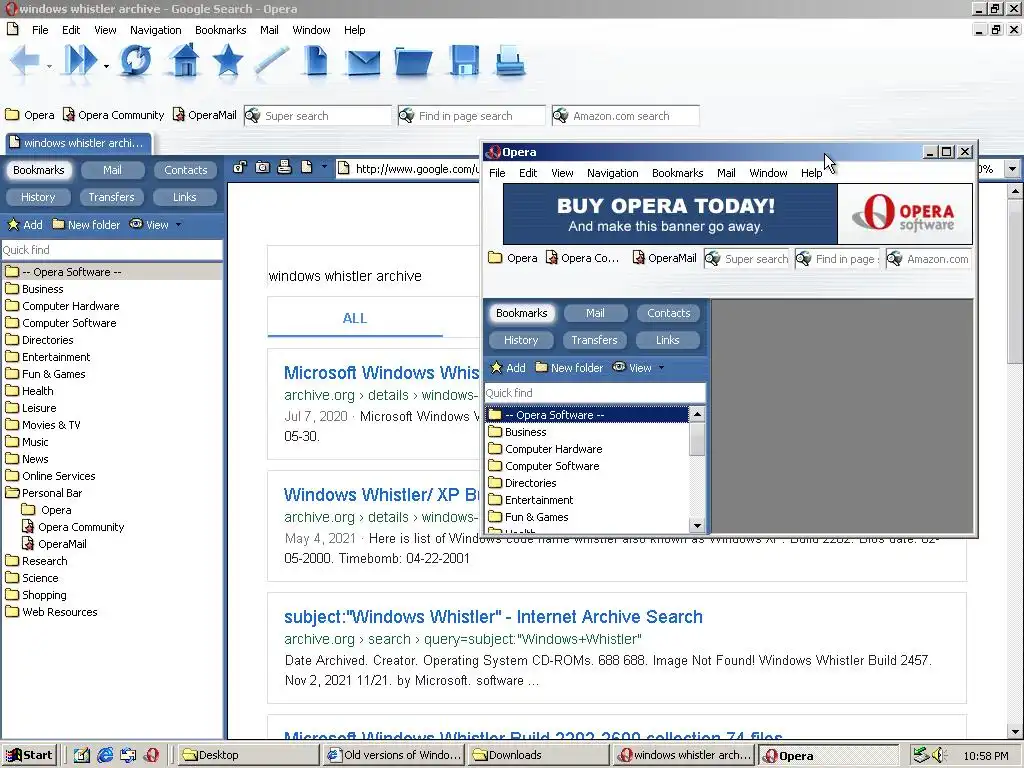
Task: Open the Internet Archive Search result link
Action: 493,616
